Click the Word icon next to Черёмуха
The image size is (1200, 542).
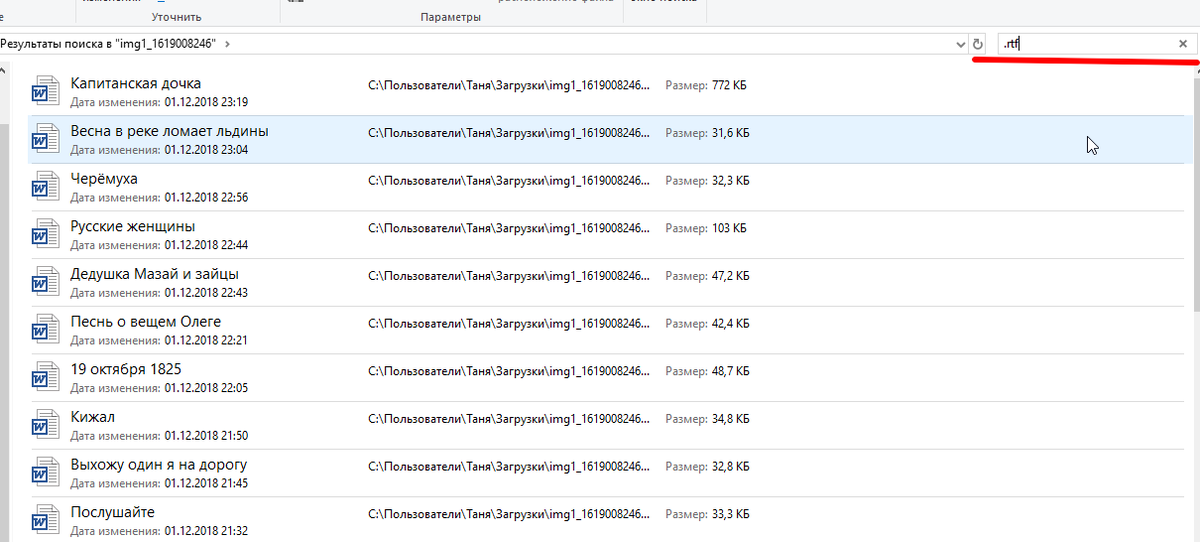coord(44,186)
